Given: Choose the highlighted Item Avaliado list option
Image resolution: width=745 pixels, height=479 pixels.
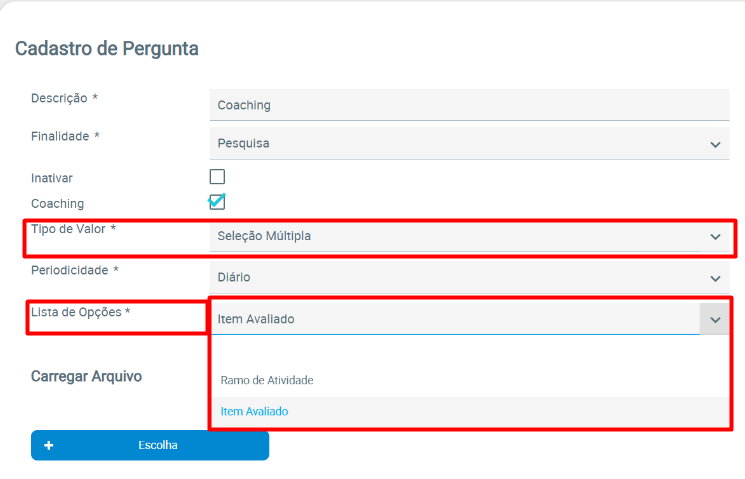Looking at the screenshot, I should [x=255, y=411].
